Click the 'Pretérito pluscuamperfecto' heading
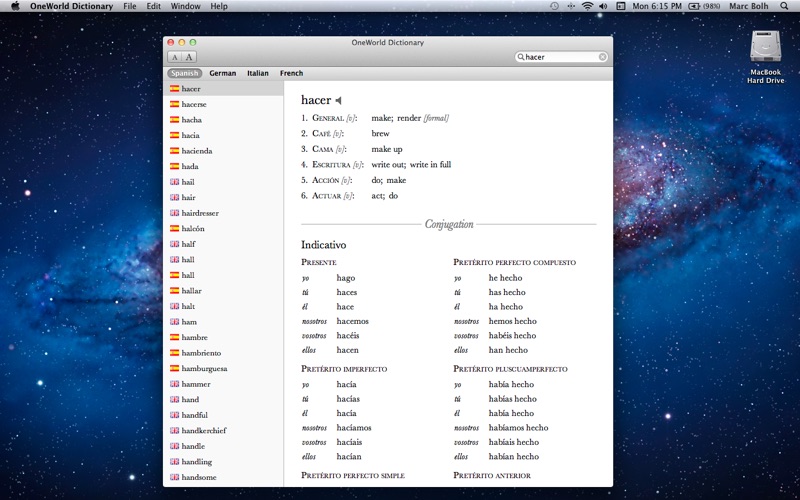The width and height of the screenshot is (800, 500). point(510,369)
